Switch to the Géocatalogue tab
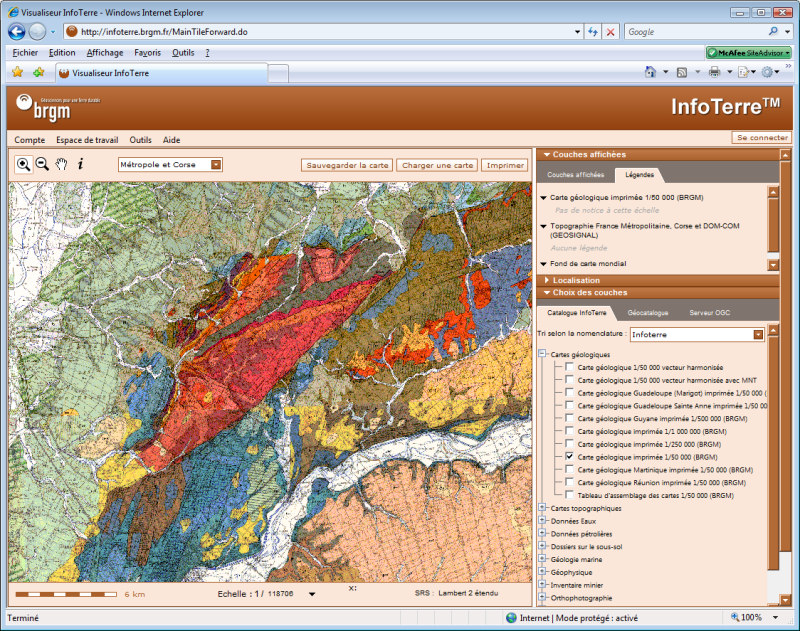Image resolution: width=800 pixels, height=631 pixels. (x=648, y=313)
